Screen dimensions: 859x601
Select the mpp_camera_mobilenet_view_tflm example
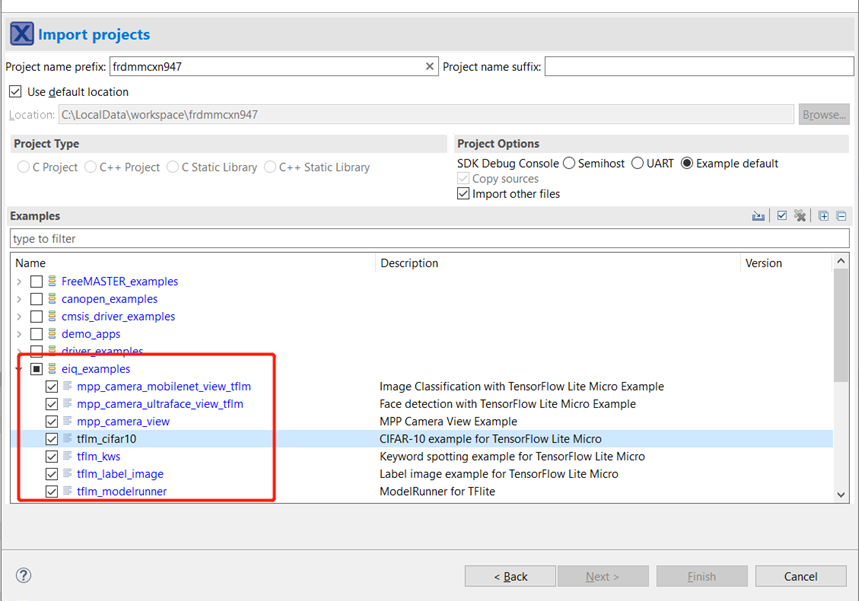164,387
